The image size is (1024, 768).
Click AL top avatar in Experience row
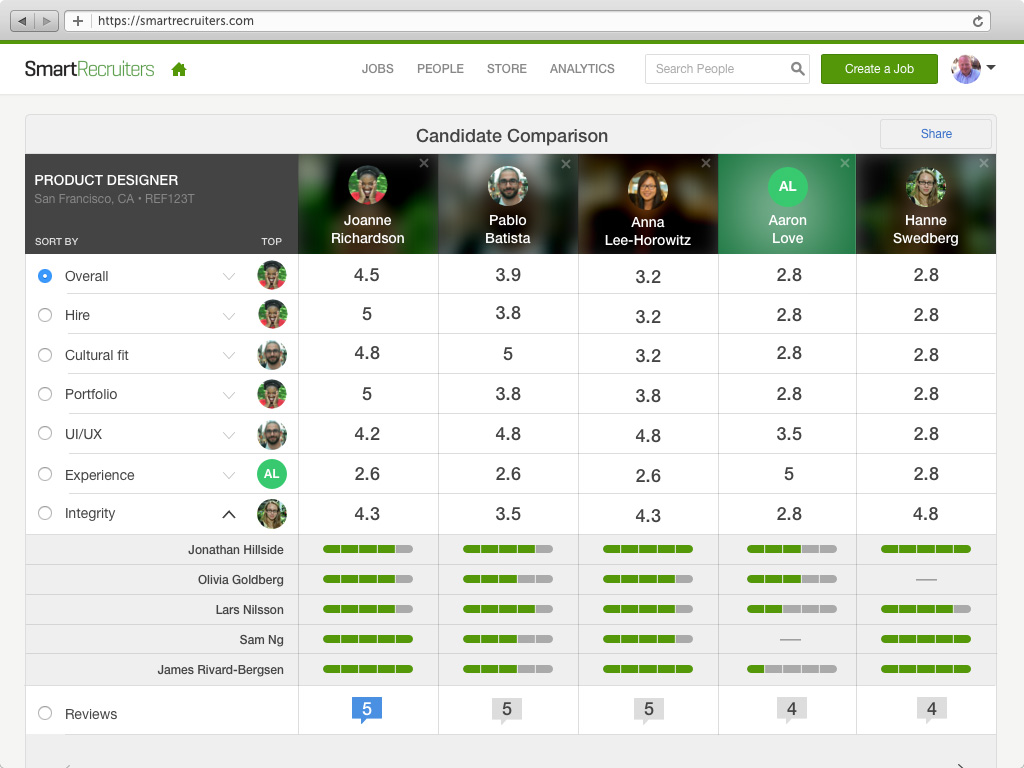(272, 474)
